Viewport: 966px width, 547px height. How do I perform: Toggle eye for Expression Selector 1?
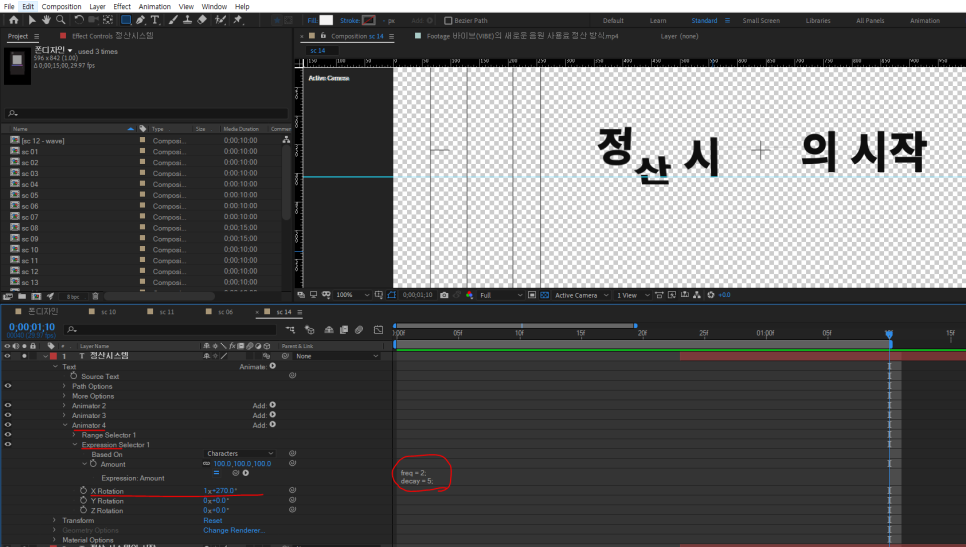coord(7,444)
